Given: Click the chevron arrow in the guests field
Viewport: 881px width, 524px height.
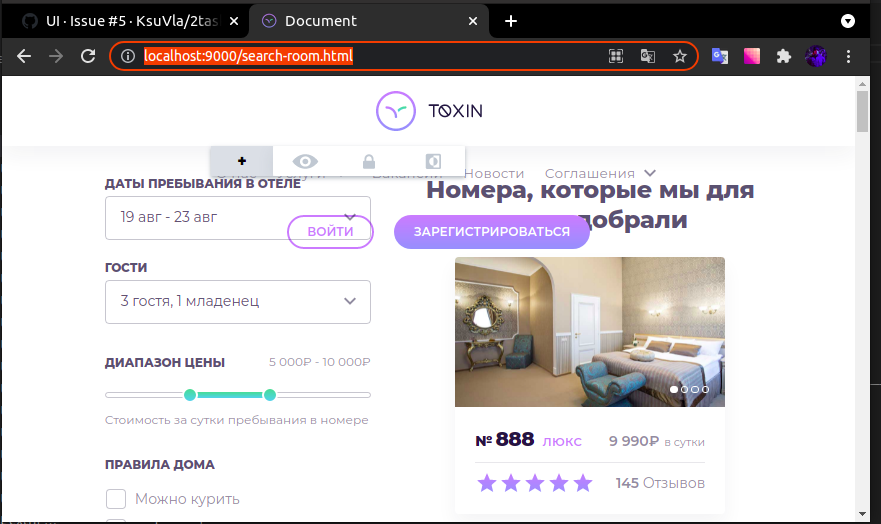Looking at the screenshot, I should 350,302.
